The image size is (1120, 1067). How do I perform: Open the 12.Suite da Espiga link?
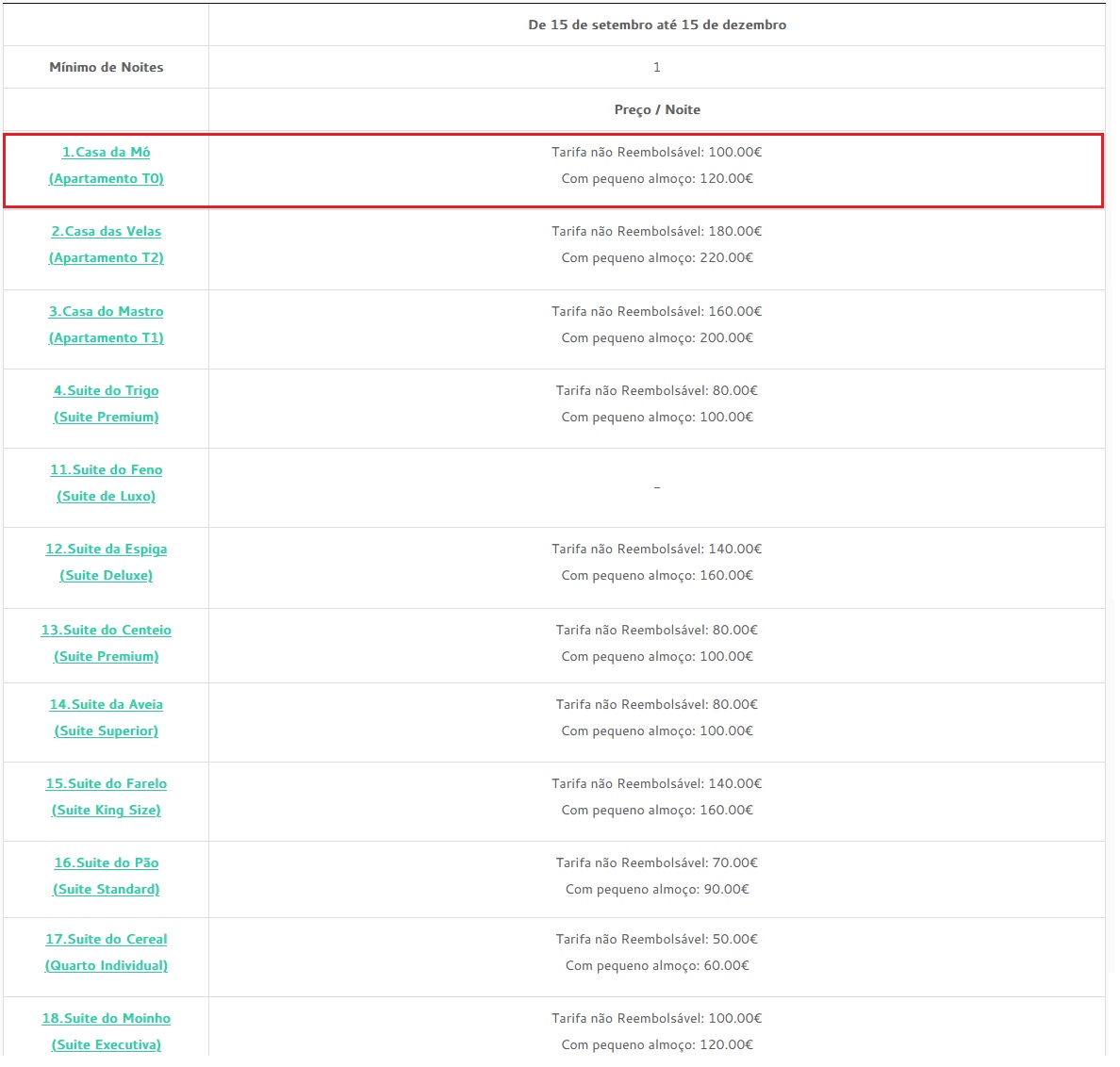pyautogui.click(x=107, y=550)
